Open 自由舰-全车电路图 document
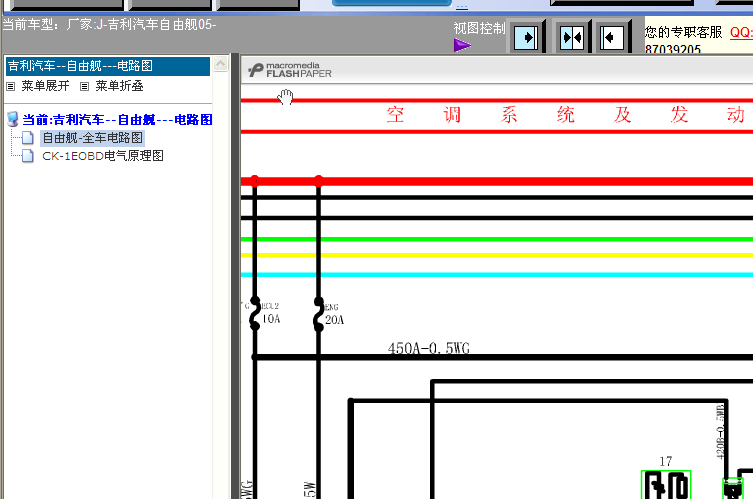Viewport: 753px width, 499px height. 92,138
